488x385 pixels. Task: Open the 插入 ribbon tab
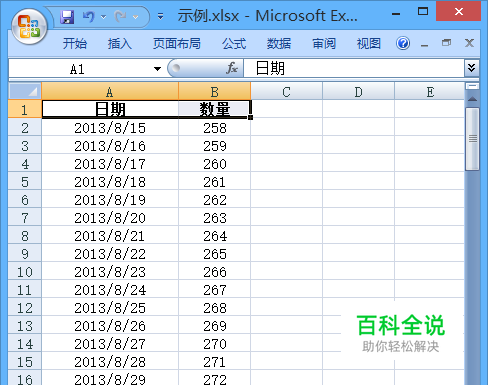[119, 43]
